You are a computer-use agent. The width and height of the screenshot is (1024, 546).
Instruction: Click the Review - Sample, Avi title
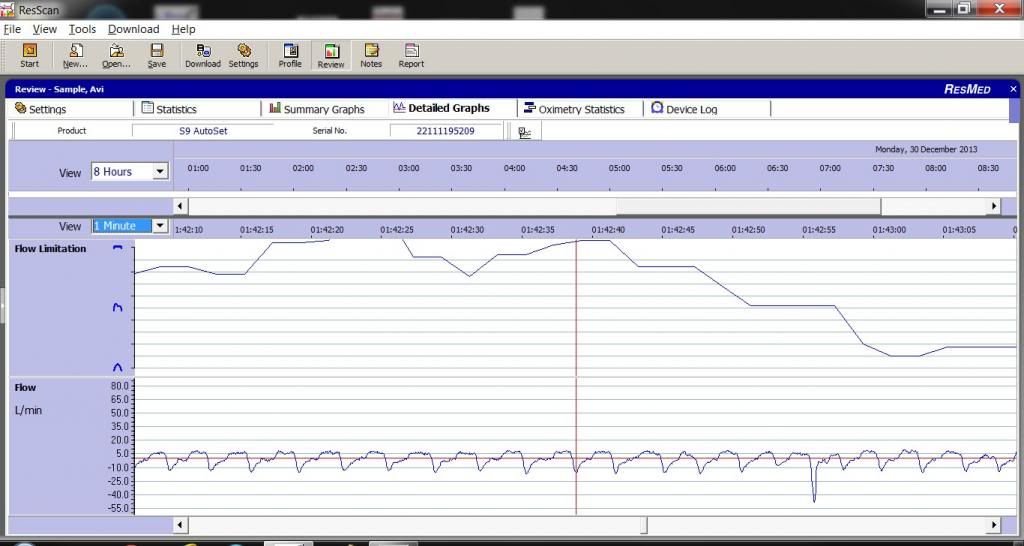coord(59,89)
